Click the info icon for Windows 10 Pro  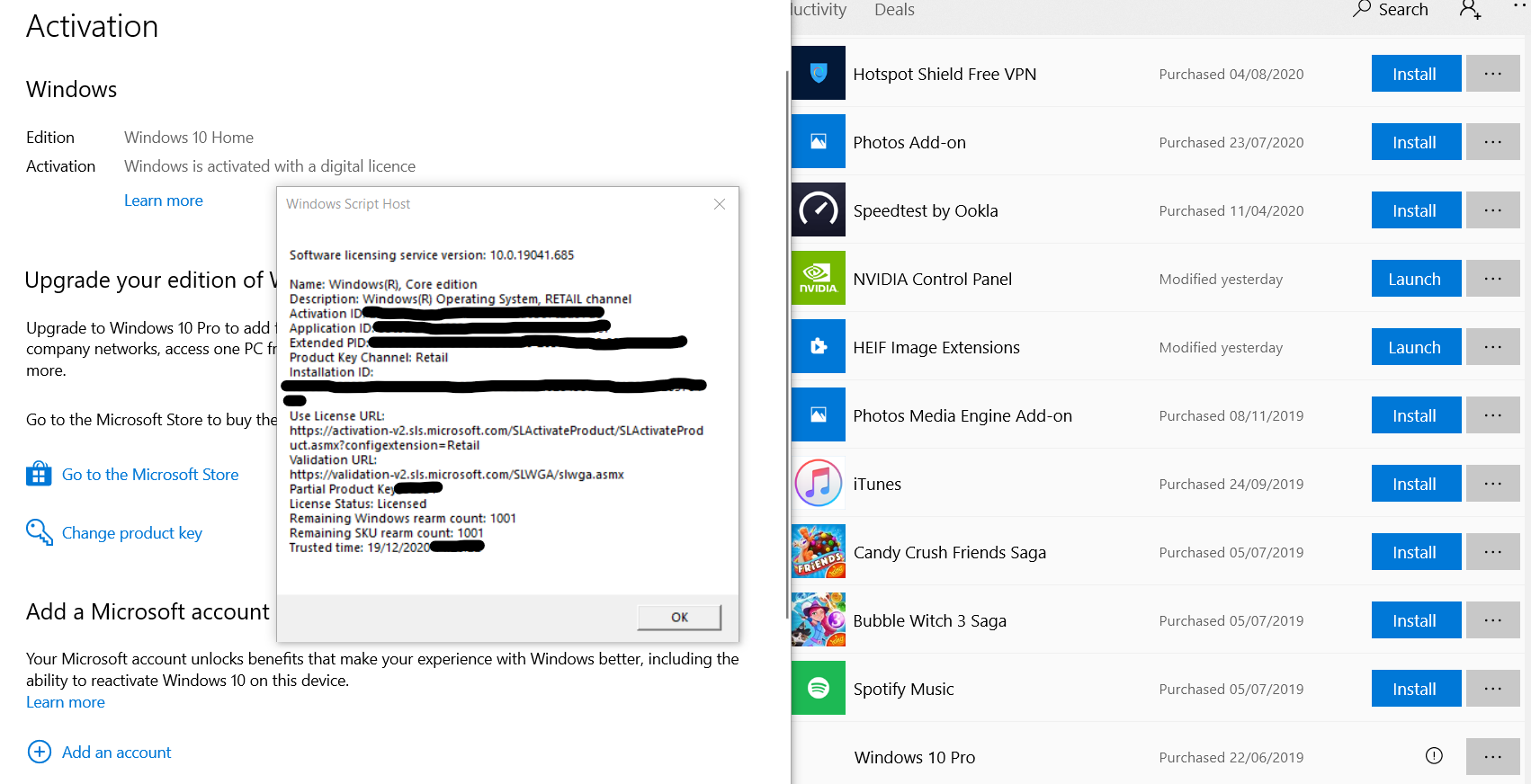[1434, 756]
